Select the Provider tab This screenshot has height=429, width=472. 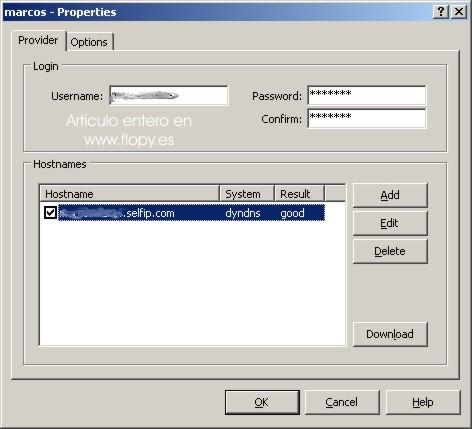[x=38, y=40]
